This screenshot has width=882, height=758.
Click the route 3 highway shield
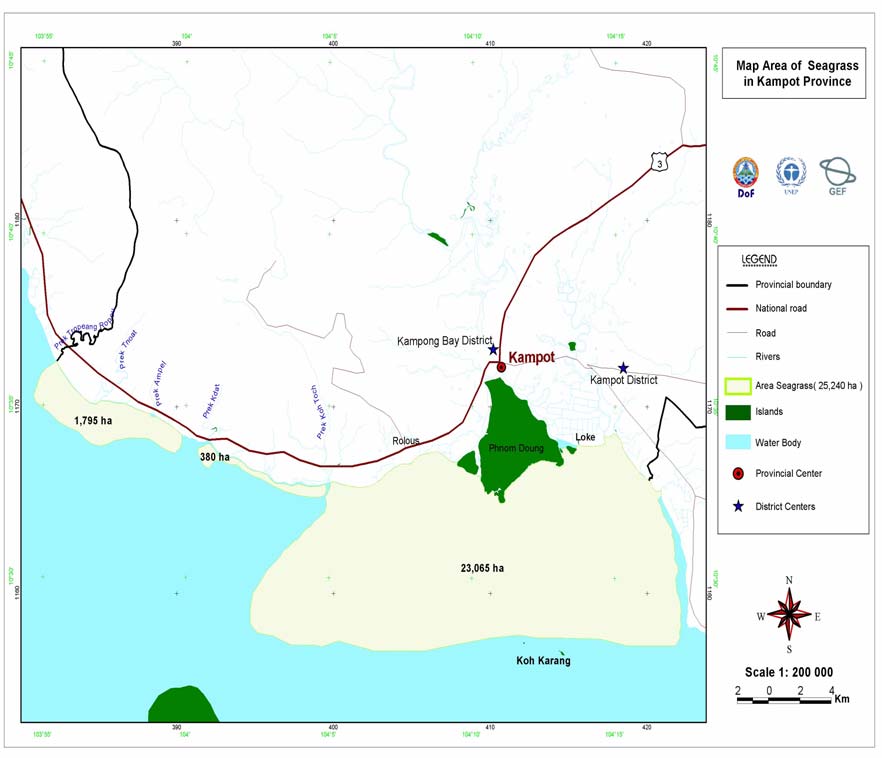coord(658,162)
